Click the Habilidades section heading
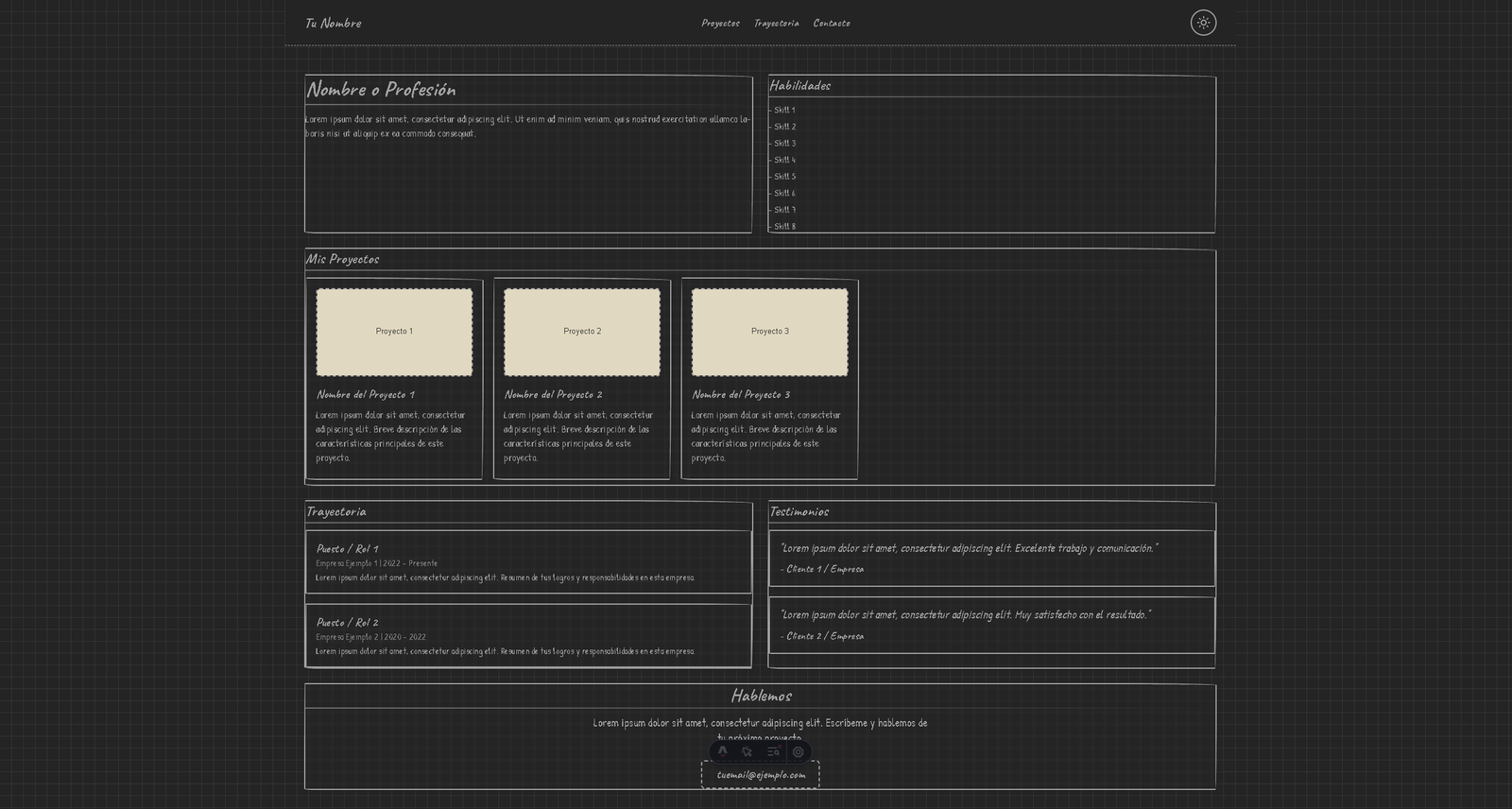 pos(800,85)
